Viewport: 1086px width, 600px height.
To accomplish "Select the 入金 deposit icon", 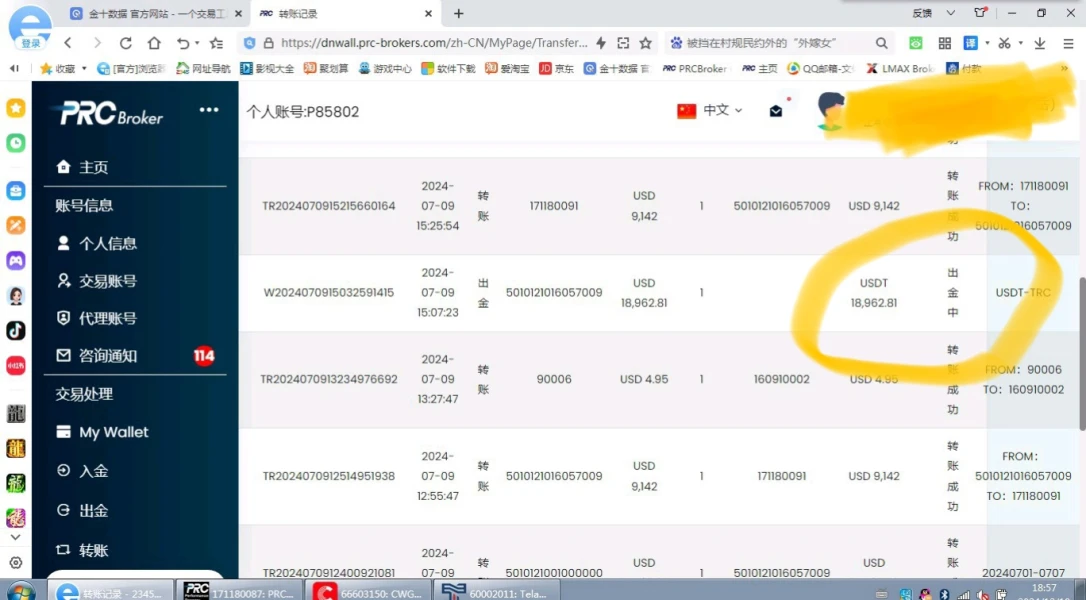I will pos(62,471).
